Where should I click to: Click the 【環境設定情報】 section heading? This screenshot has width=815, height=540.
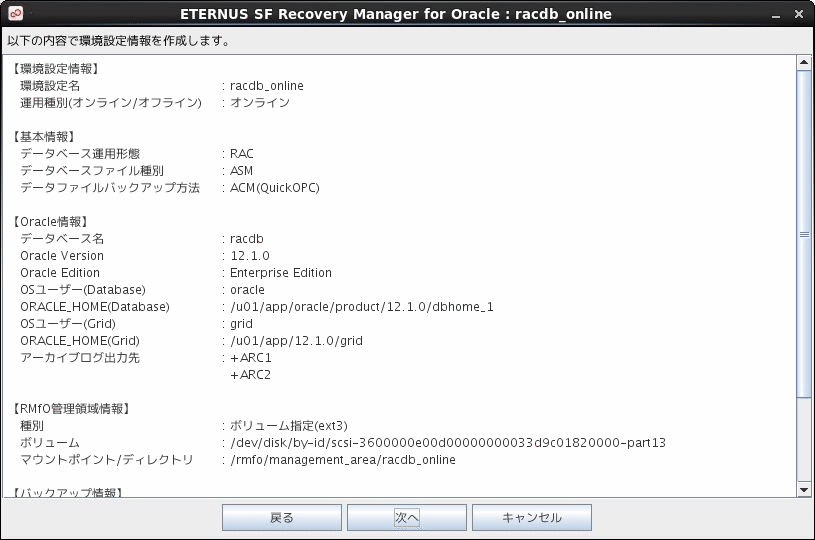point(56,69)
